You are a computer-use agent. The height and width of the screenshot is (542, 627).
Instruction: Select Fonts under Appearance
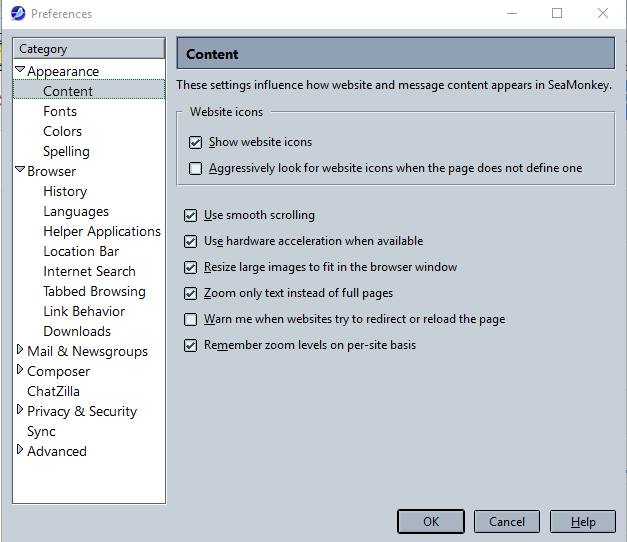pyautogui.click(x=60, y=111)
